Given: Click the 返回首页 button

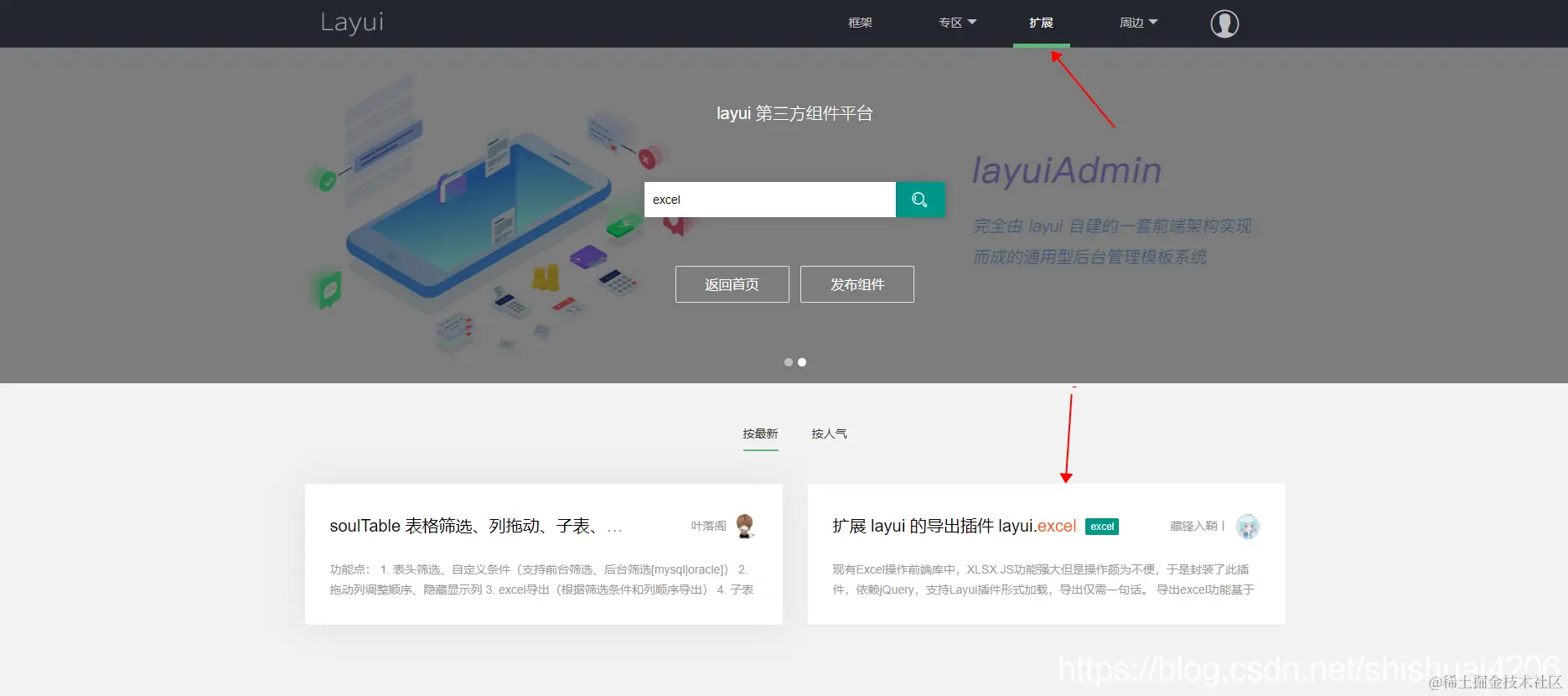Looking at the screenshot, I should click(732, 284).
